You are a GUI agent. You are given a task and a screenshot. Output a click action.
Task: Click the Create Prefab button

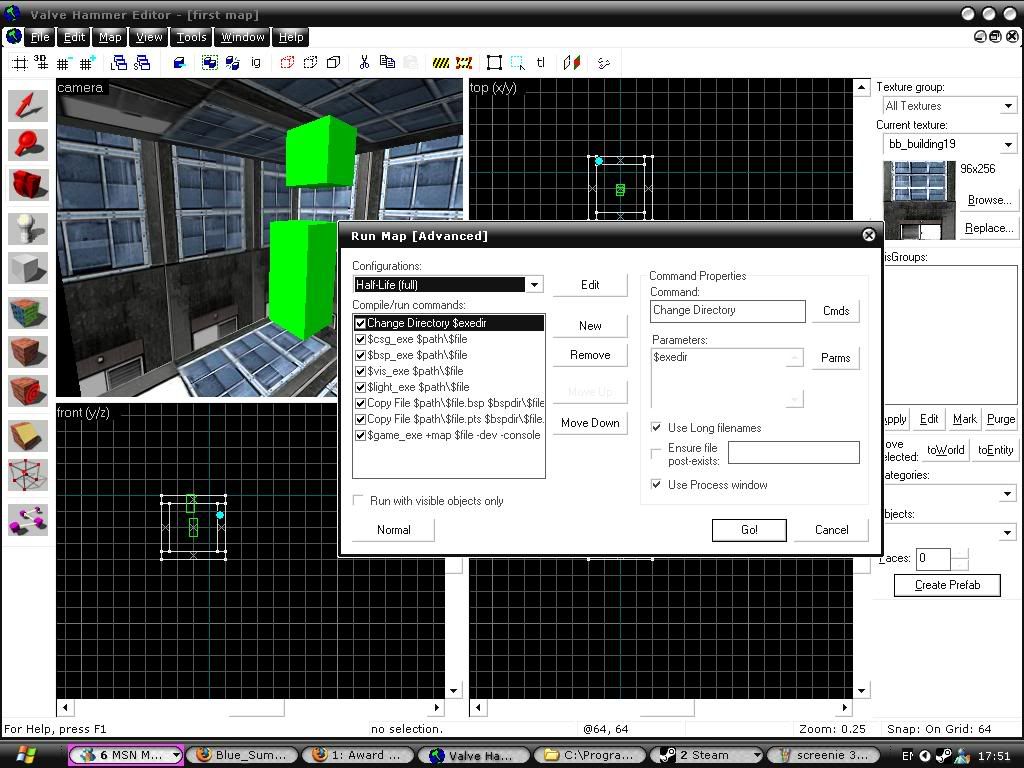coord(947,585)
